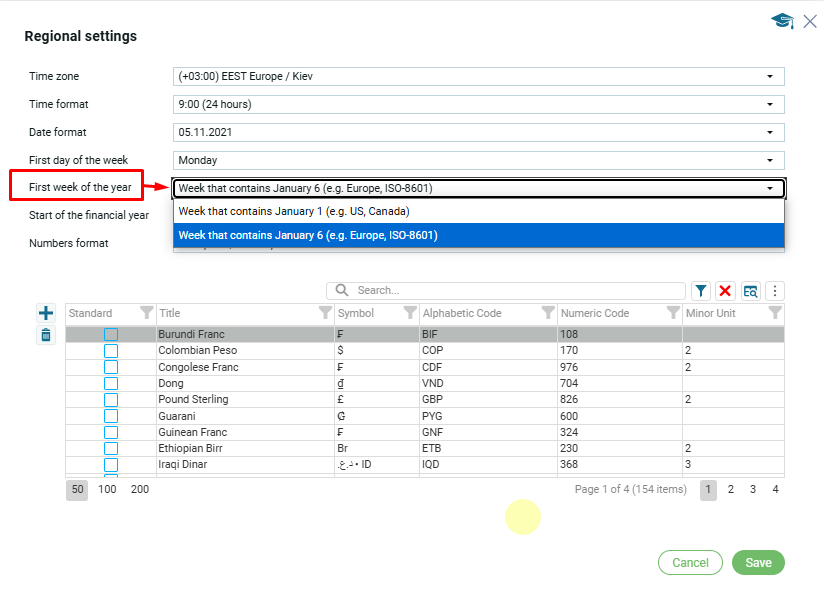Click the currency search field
Screen dimensions: 824x599
(510, 290)
